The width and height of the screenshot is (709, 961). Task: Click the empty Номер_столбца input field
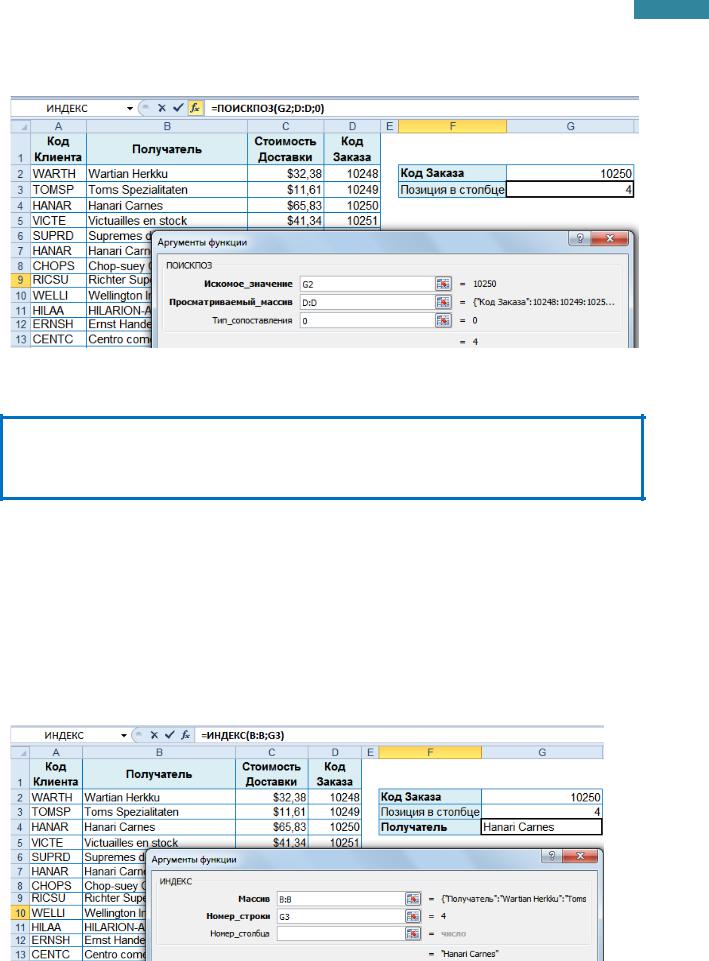point(340,933)
